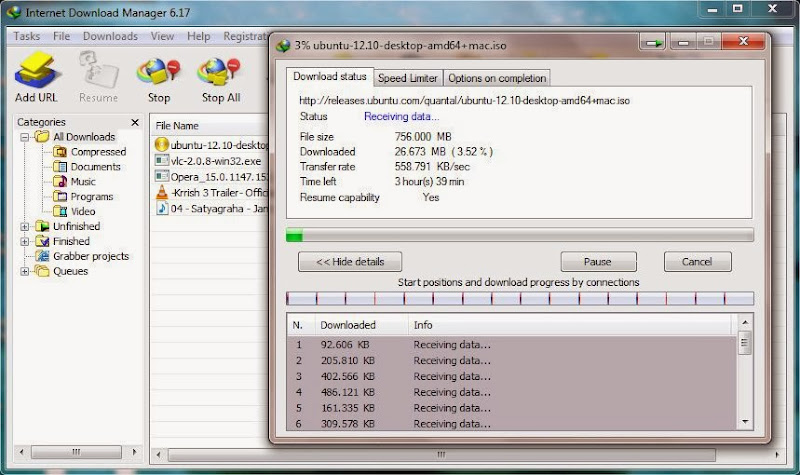
Task: Switch to the Speed Limiter tab
Action: (x=408, y=78)
